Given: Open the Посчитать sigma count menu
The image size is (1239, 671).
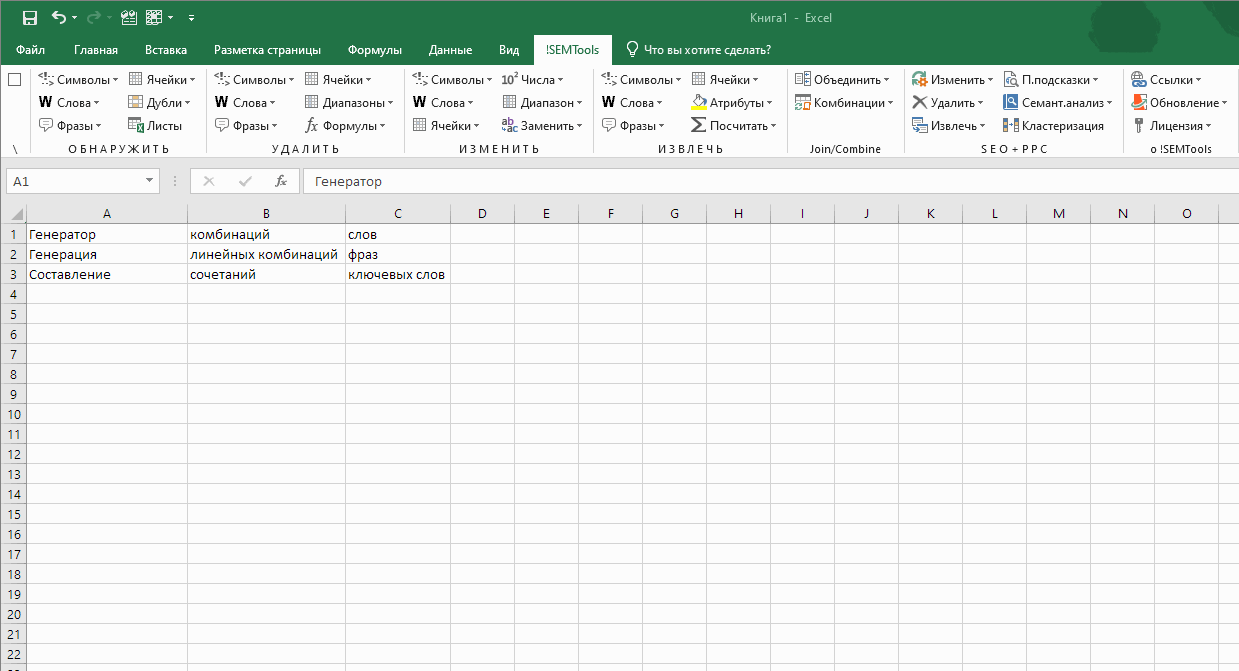Looking at the screenshot, I should (734, 125).
